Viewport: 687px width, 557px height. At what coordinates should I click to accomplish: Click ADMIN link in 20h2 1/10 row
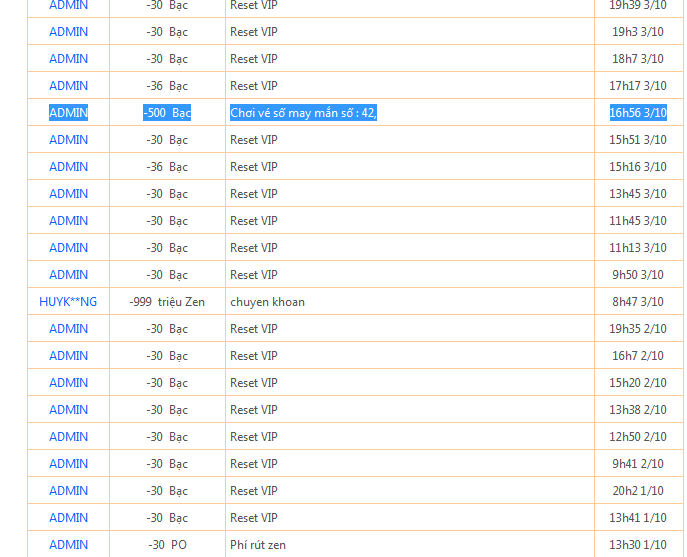[x=68, y=491]
